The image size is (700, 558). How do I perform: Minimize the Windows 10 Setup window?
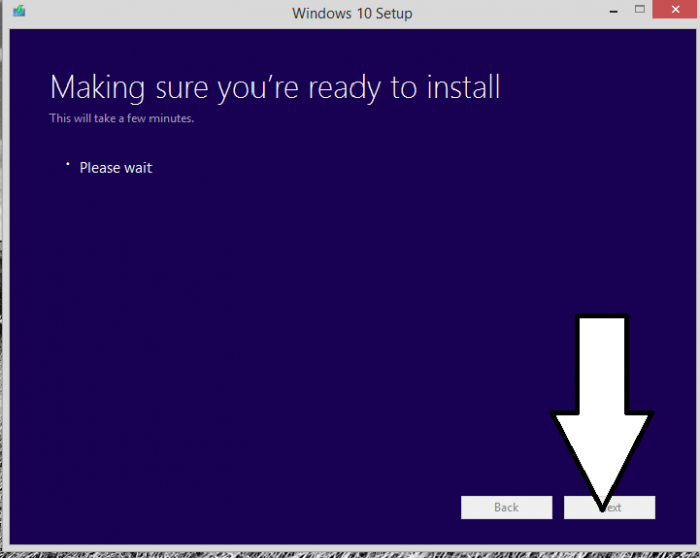614,10
